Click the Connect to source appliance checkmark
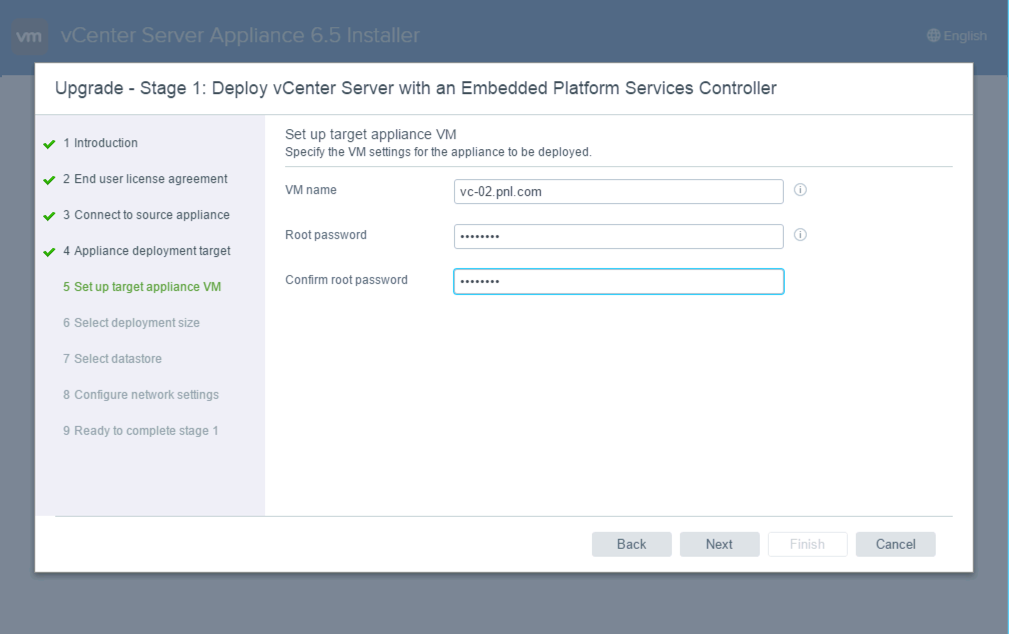This screenshot has width=1009, height=634. point(49,216)
